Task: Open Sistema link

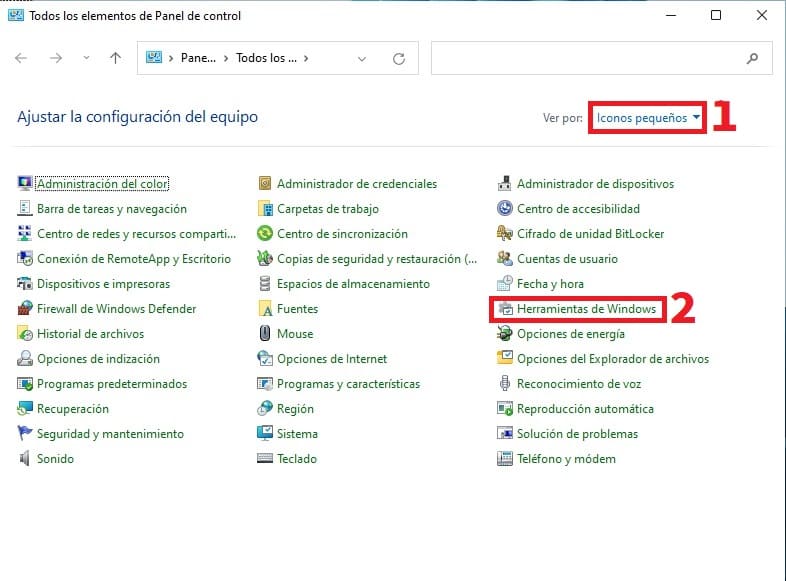Action: tap(297, 434)
